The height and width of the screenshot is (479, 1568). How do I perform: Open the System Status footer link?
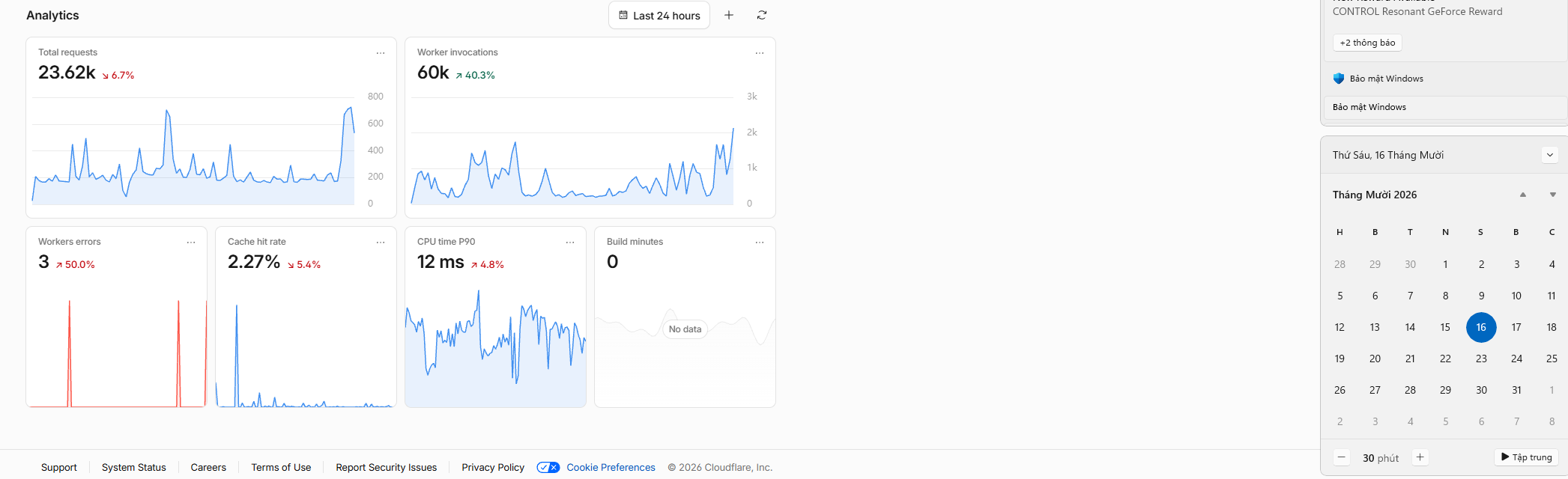(x=134, y=468)
